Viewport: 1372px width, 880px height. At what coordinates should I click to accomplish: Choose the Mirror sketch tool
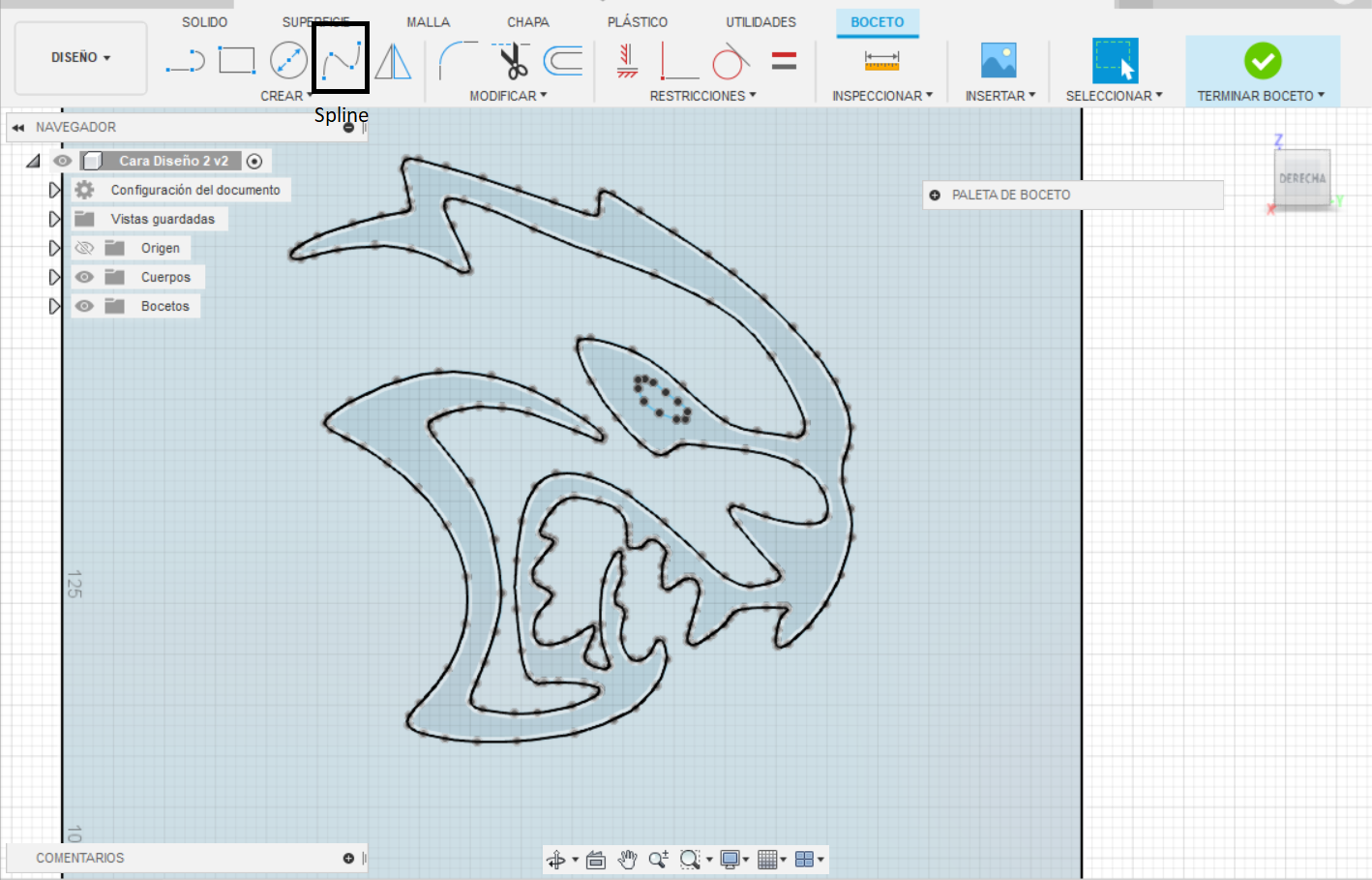393,61
